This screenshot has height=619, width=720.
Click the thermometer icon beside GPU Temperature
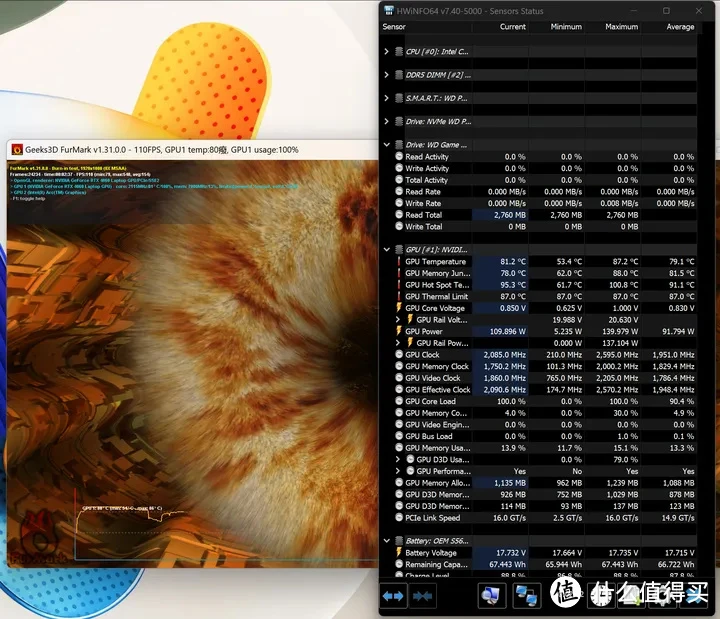point(399,261)
